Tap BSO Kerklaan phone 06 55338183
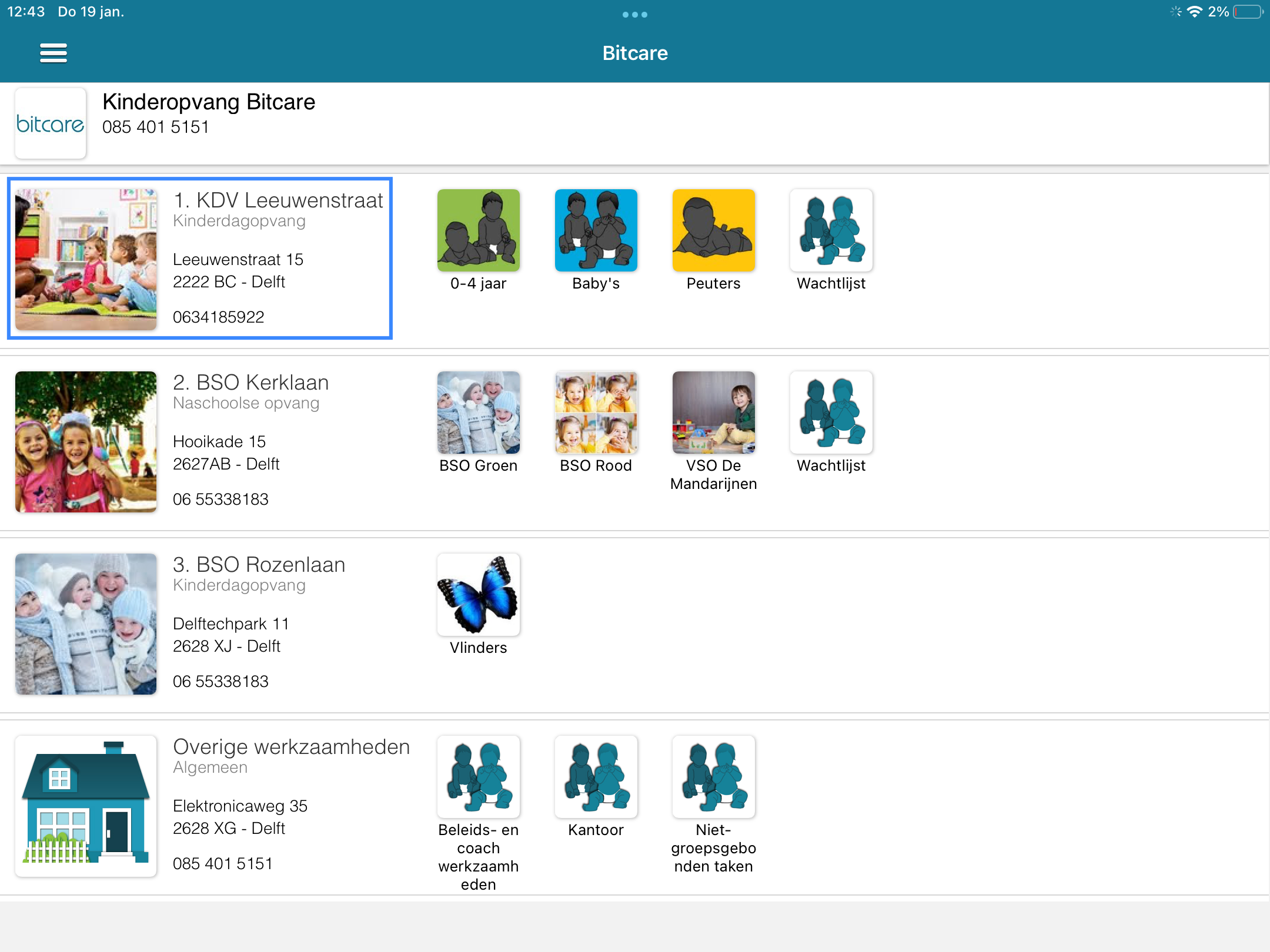1270x952 pixels. (x=220, y=499)
